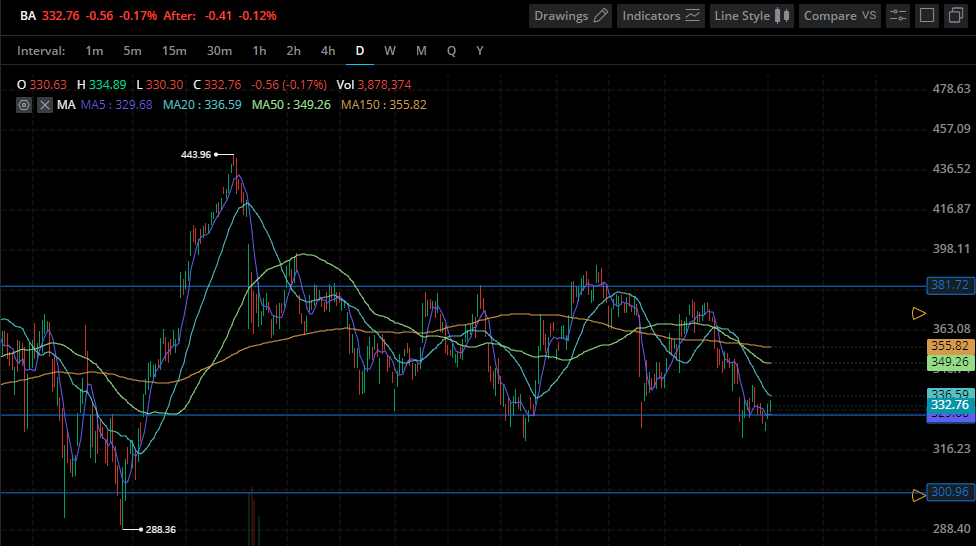Switch to the 1h interval
The width and height of the screenshot is (976, 546).
pos(260,51)
